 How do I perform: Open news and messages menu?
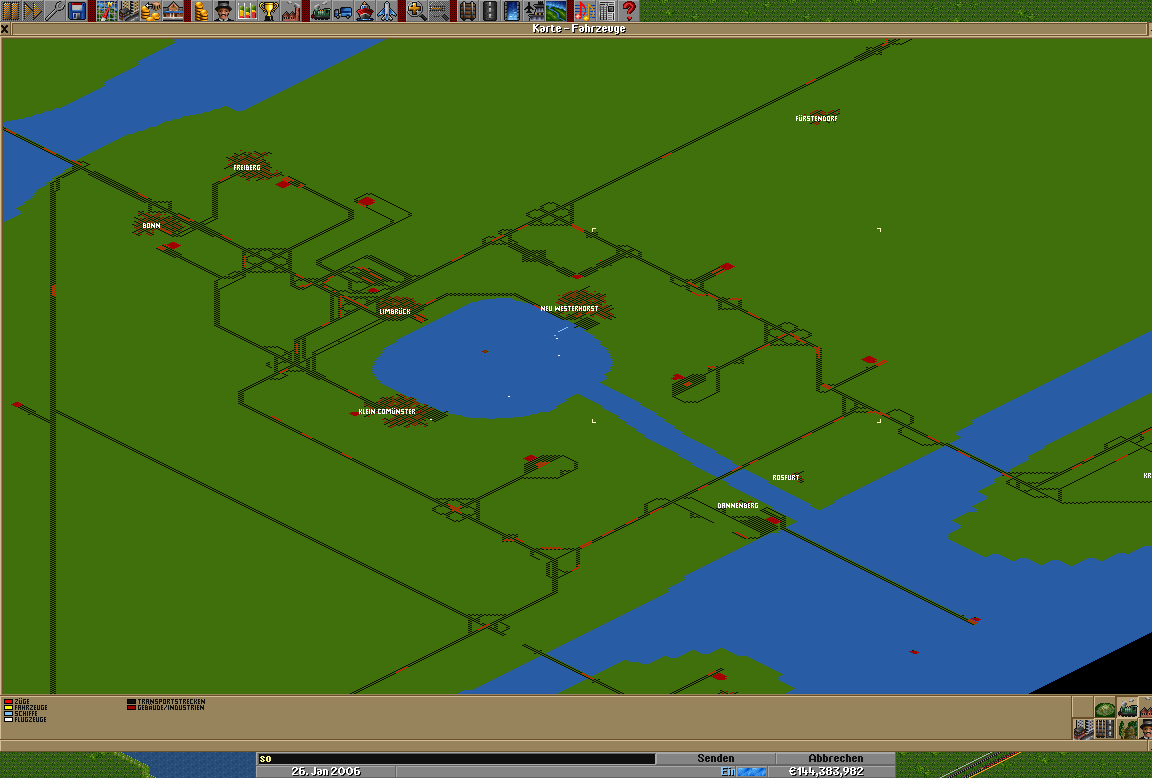(606, 10)
